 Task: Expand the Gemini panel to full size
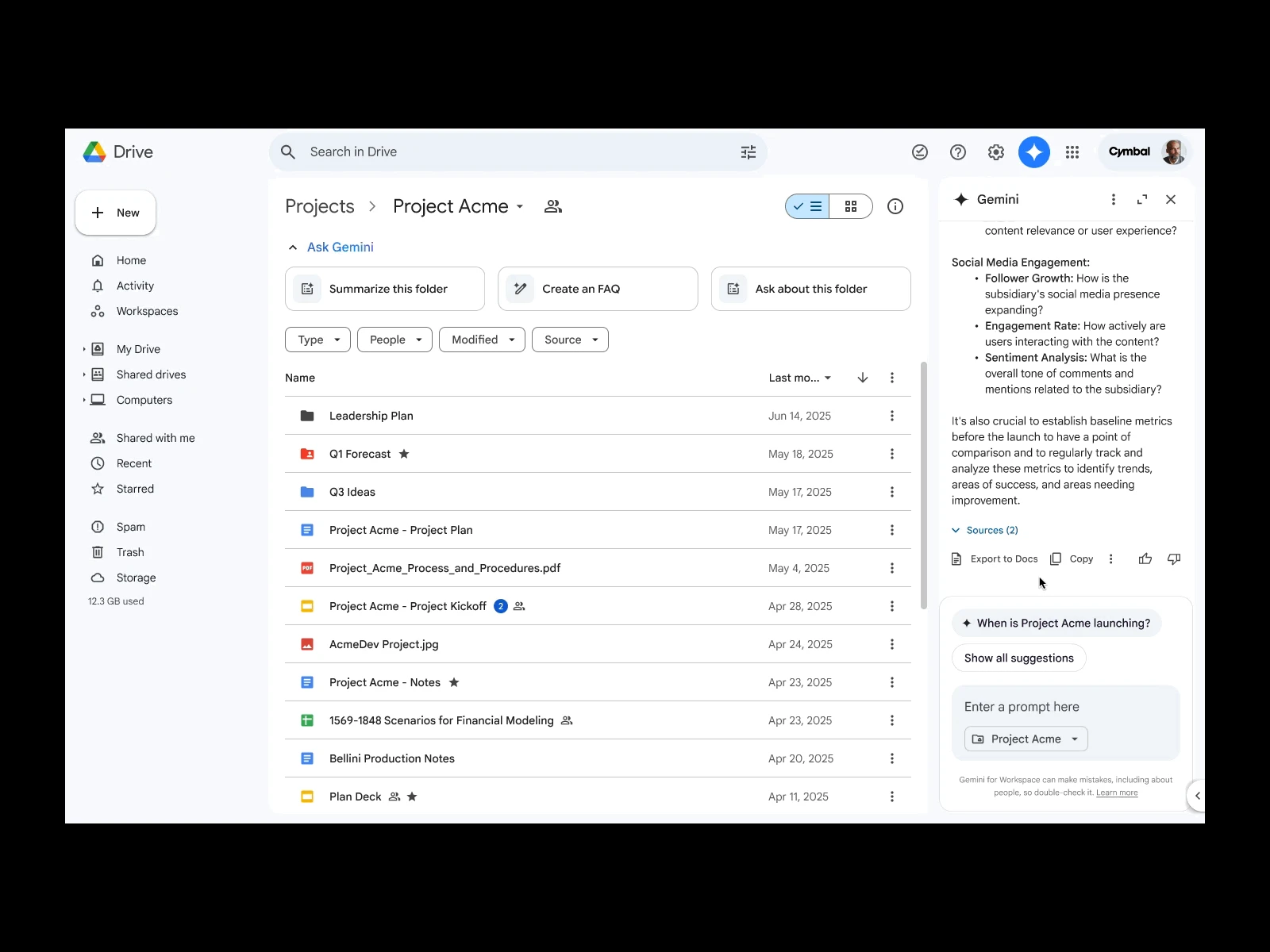coord(1142,199)
